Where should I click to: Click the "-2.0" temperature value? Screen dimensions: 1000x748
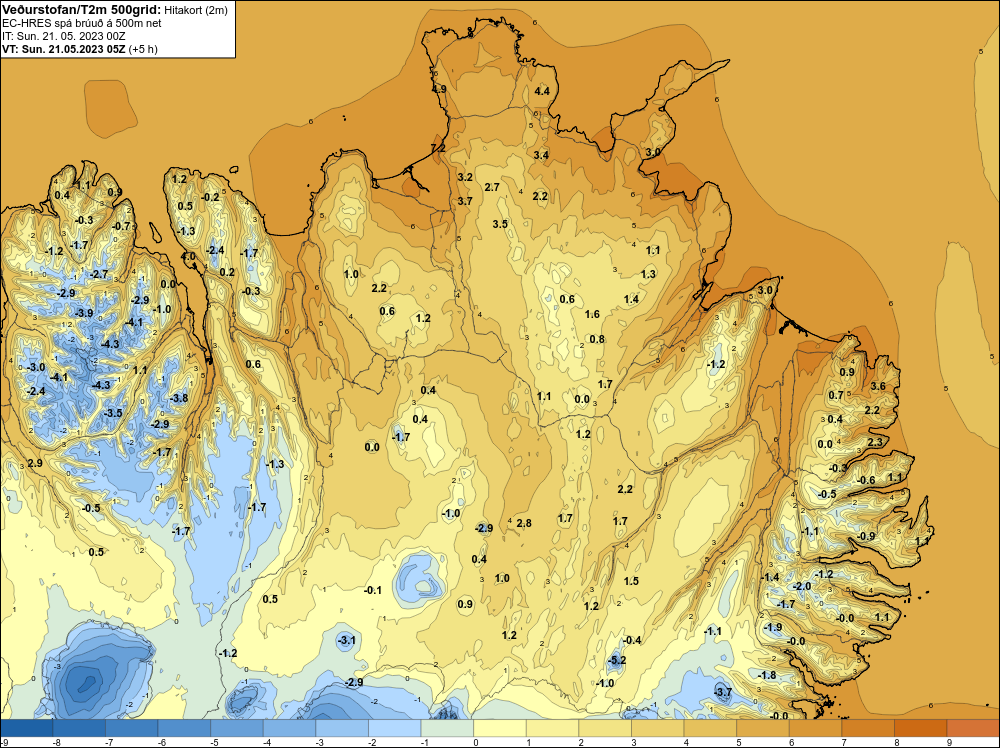tap(801, 586)
